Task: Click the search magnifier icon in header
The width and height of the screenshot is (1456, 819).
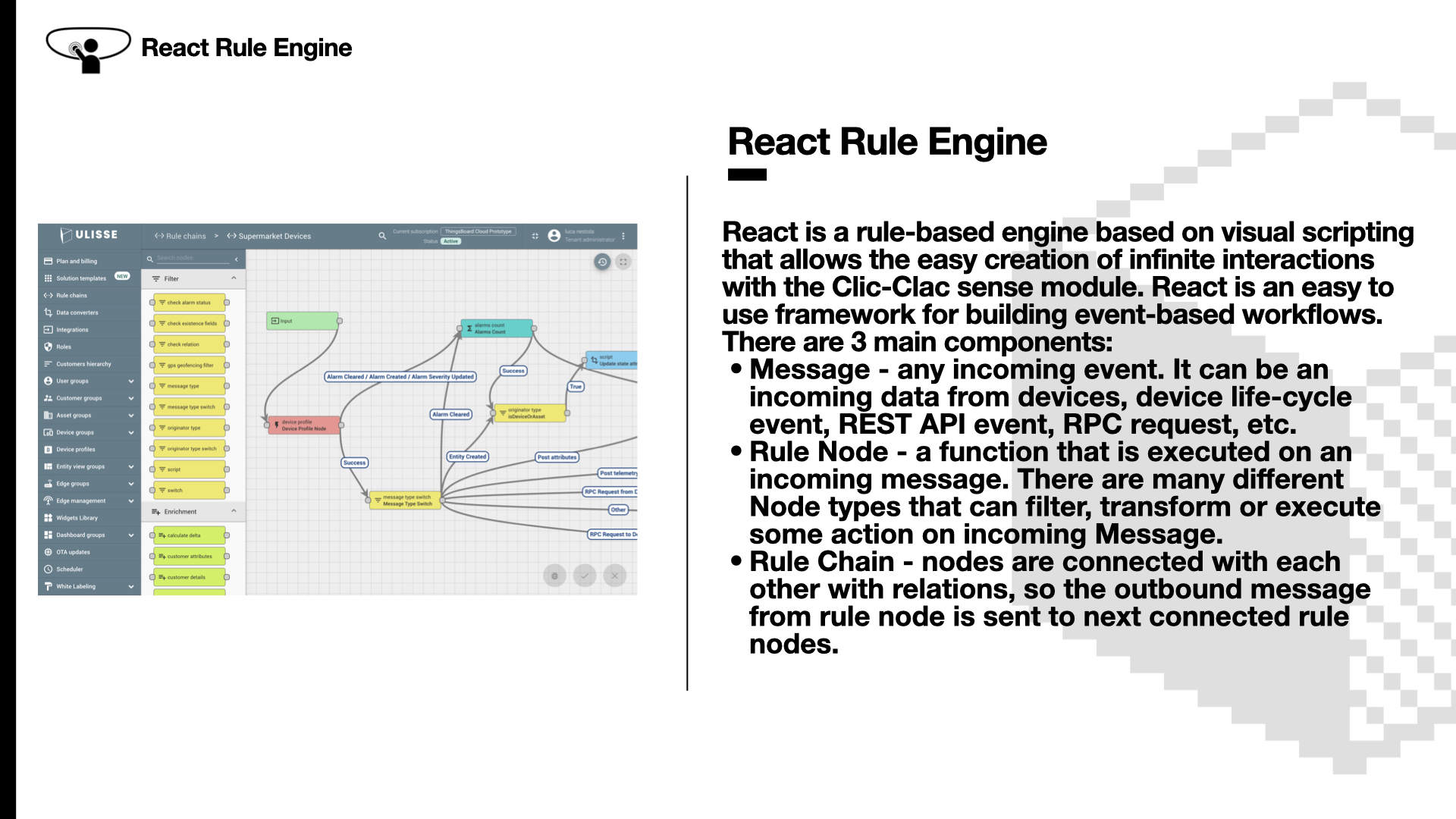Action: 382,236
